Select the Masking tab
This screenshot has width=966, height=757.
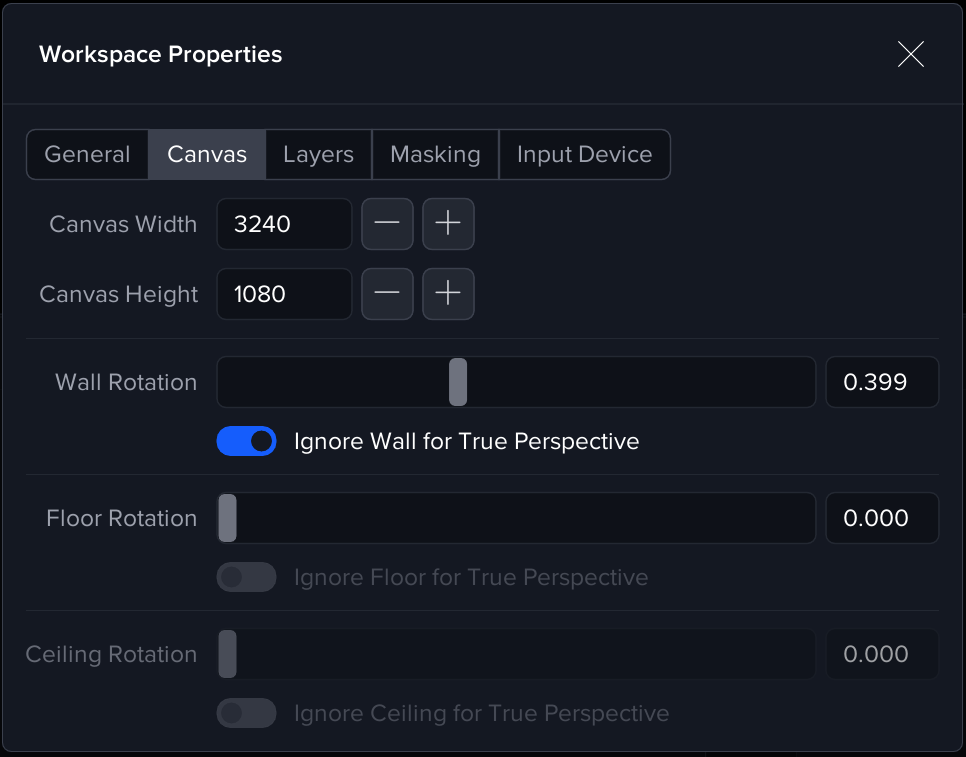pos(435,155)
